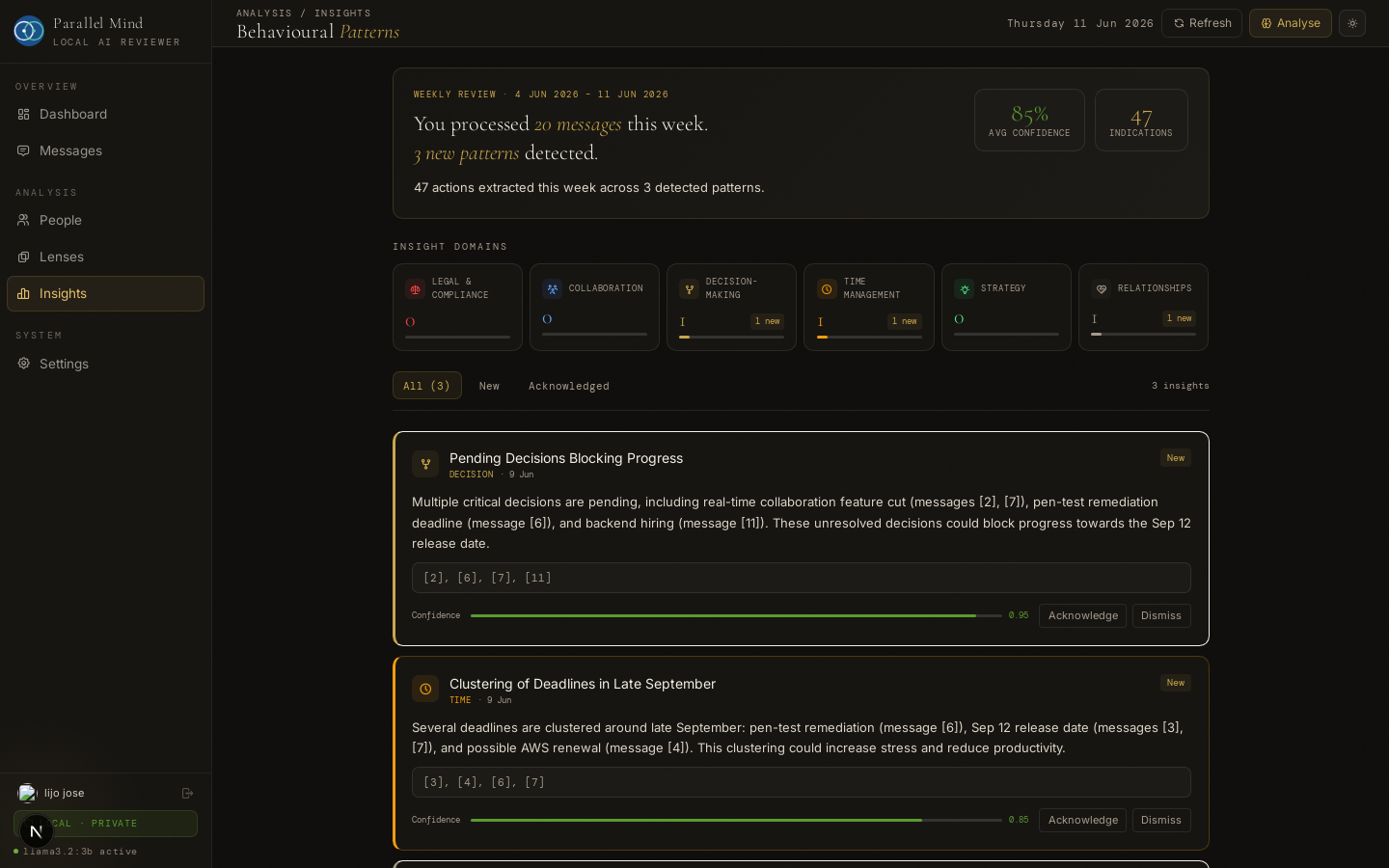Screen dimensions: 1389x868
Task: Dismiss the Clustering of Deadlines insight
Action: pos(1161,820)
